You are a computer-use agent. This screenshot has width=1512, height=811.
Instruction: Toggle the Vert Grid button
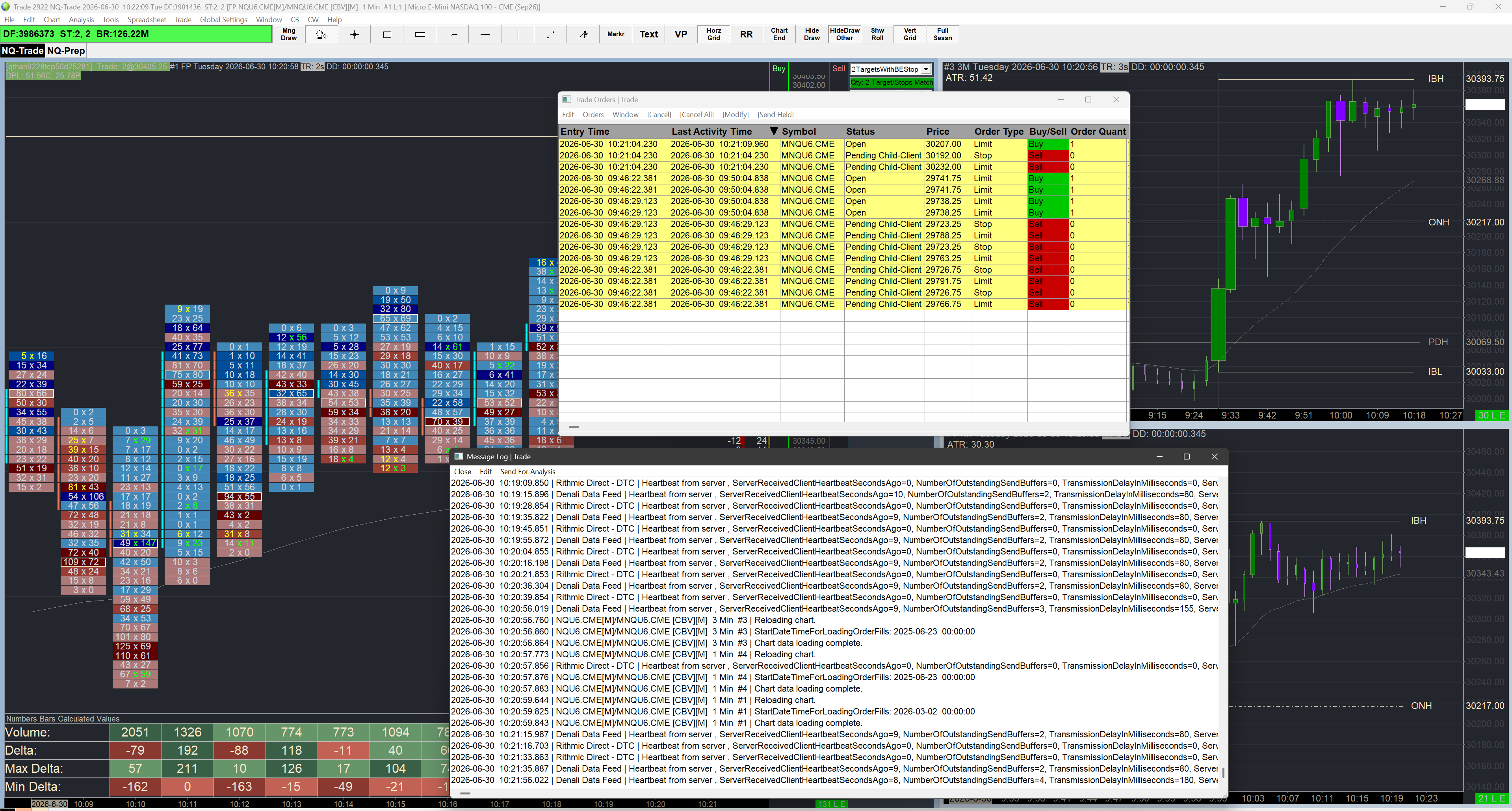[910, 34]
